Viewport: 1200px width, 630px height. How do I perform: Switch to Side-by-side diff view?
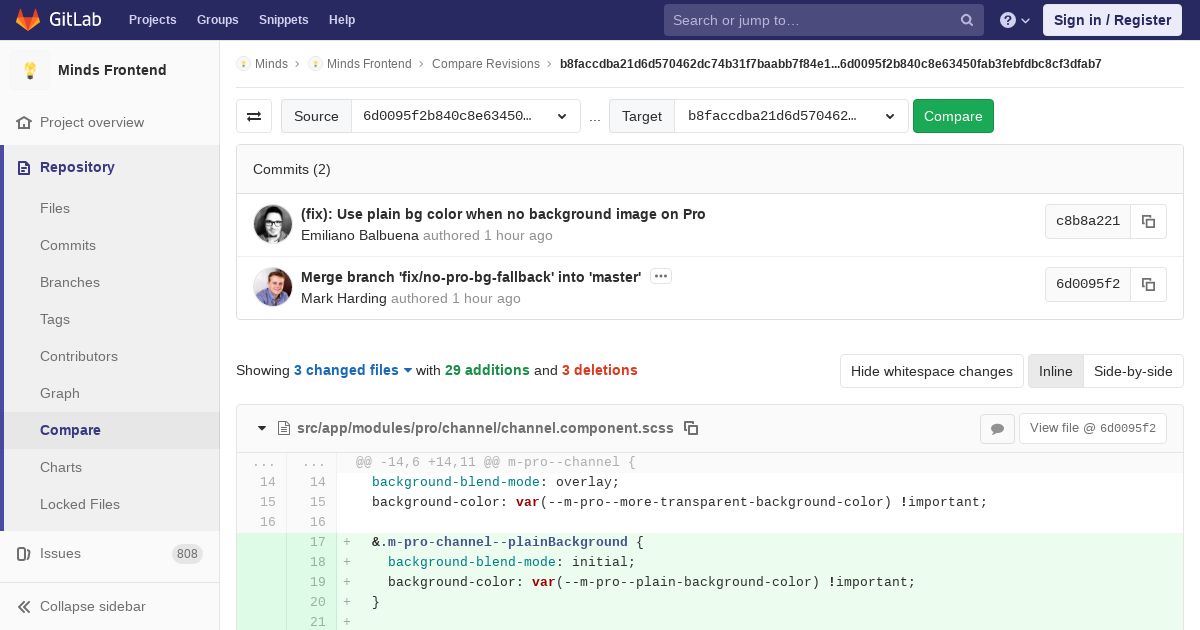(1133, 371)
